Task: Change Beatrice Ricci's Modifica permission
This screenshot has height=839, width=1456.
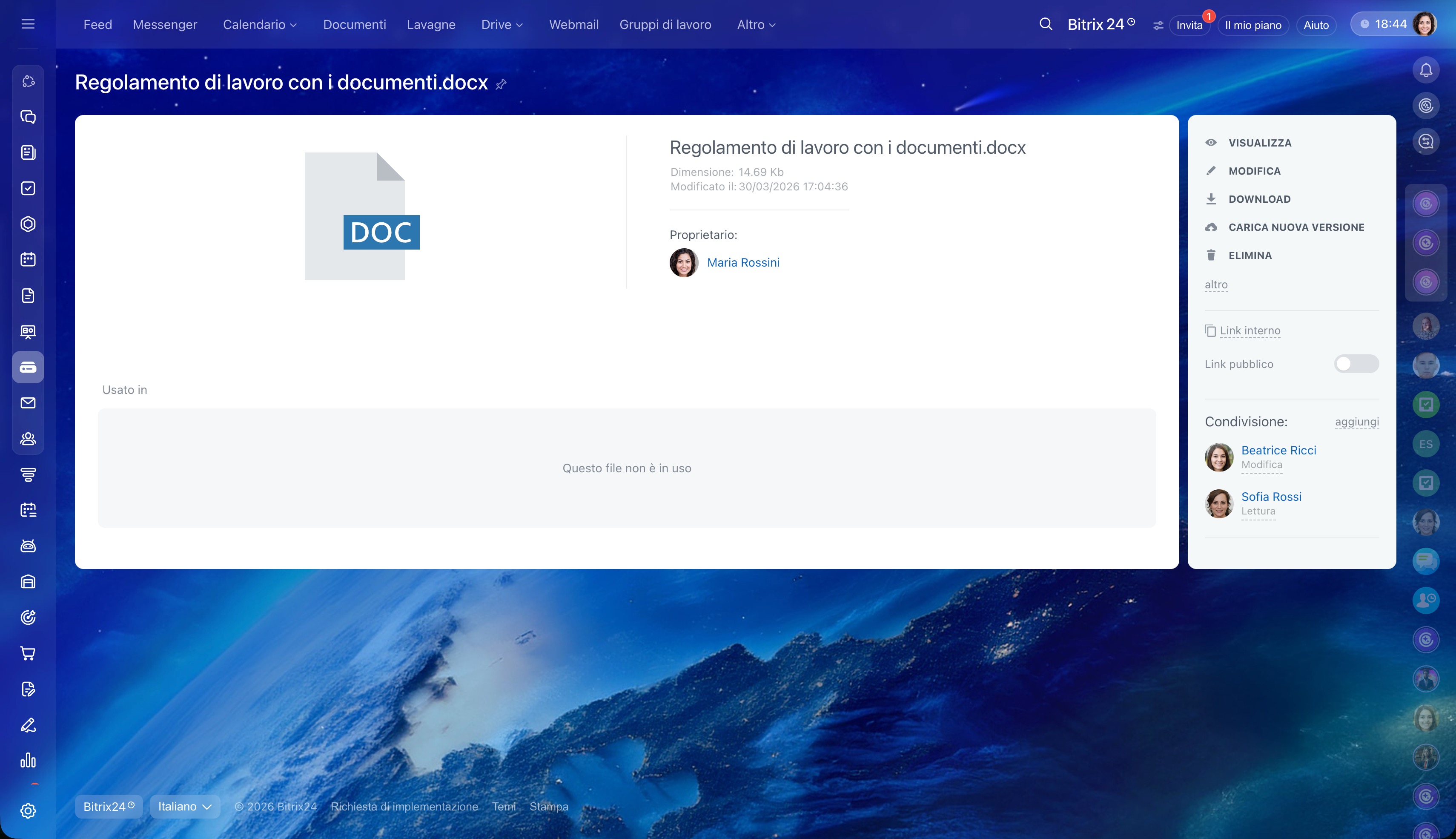Action: 1261,465
